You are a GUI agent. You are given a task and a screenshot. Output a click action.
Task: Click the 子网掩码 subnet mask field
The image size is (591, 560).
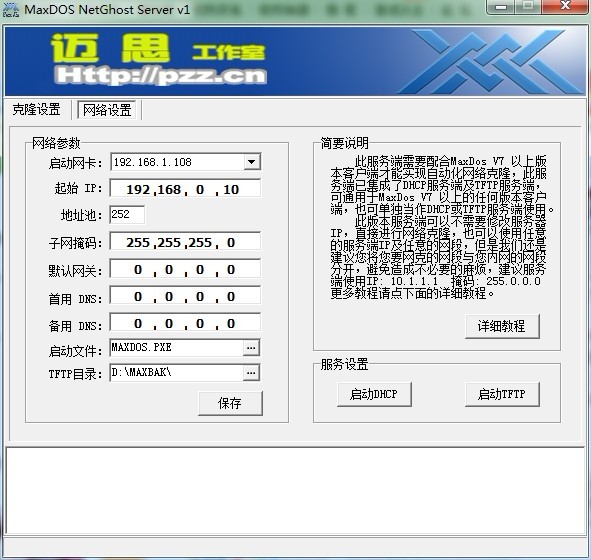(185, 242)
